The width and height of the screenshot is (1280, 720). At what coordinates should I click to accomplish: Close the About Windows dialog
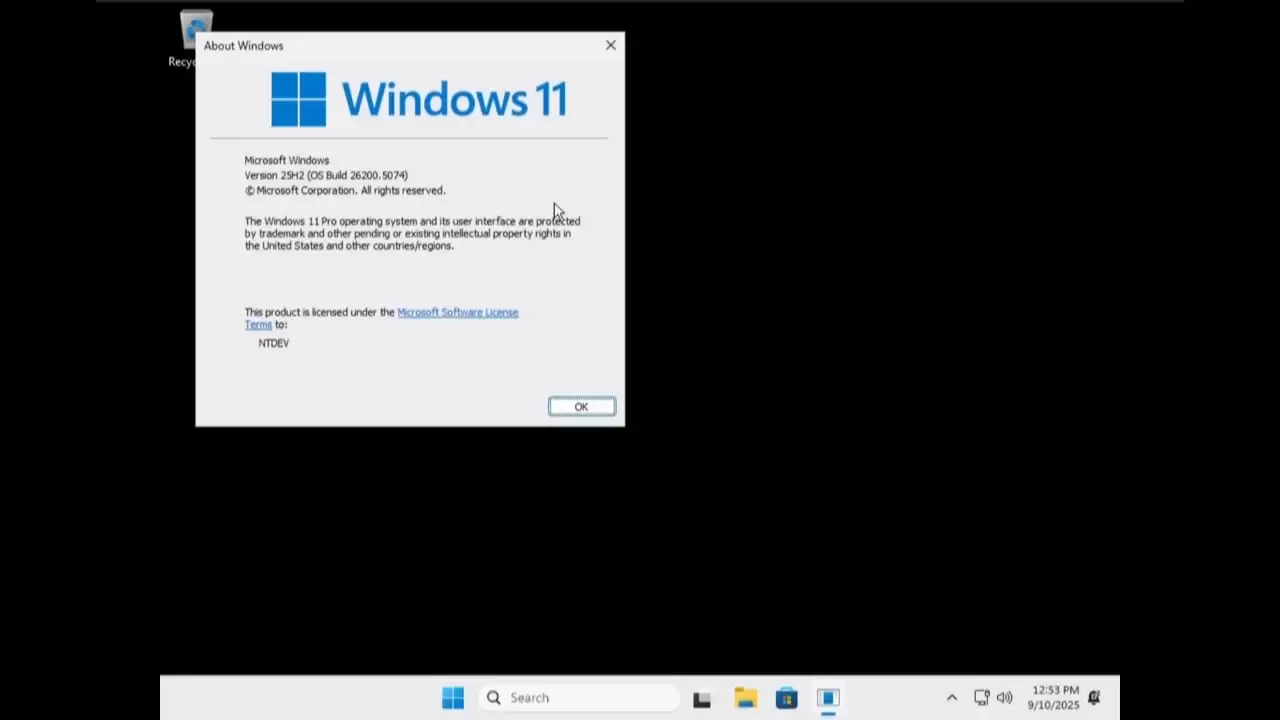point(610,45)
